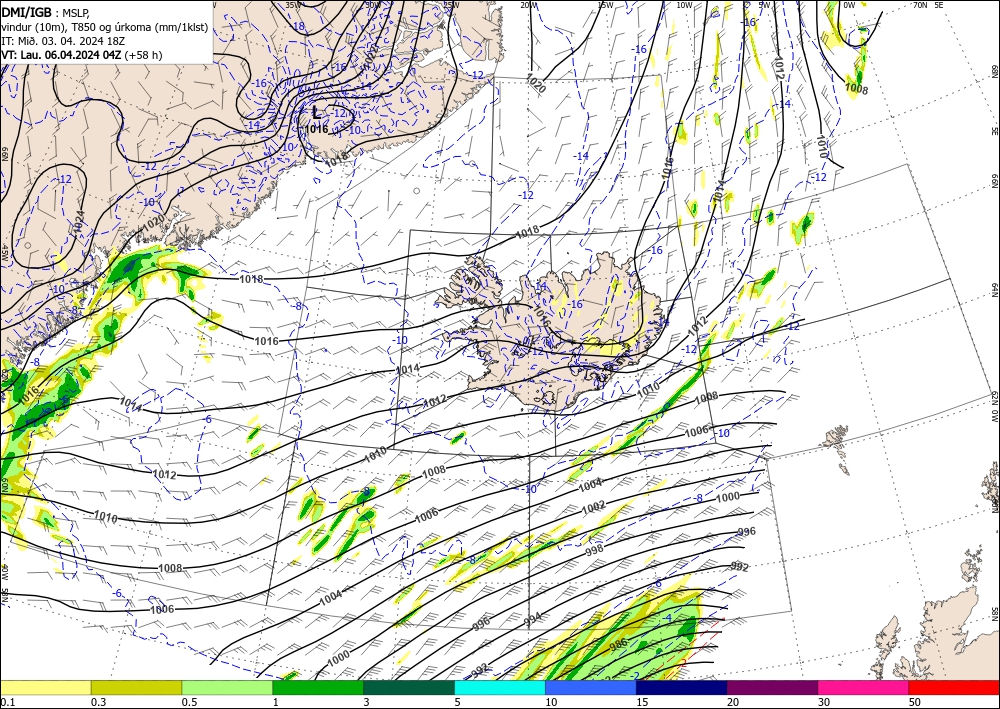Viewport: 1000px width, 709px height.
Task: Click the legend value '0.5'
Action: (x=189, y=702)
